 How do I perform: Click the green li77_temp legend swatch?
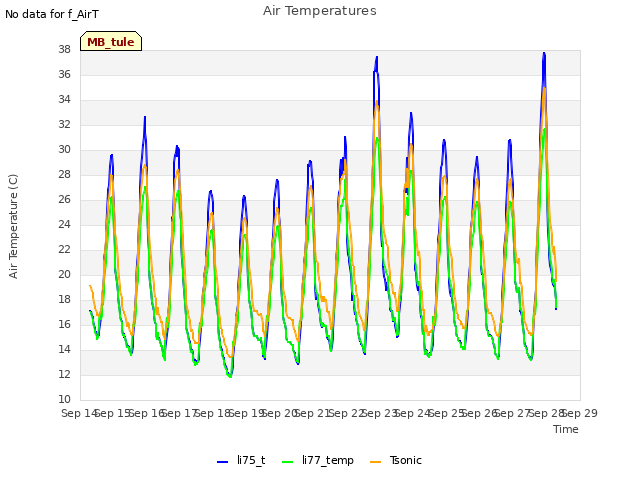click(287, 461)
